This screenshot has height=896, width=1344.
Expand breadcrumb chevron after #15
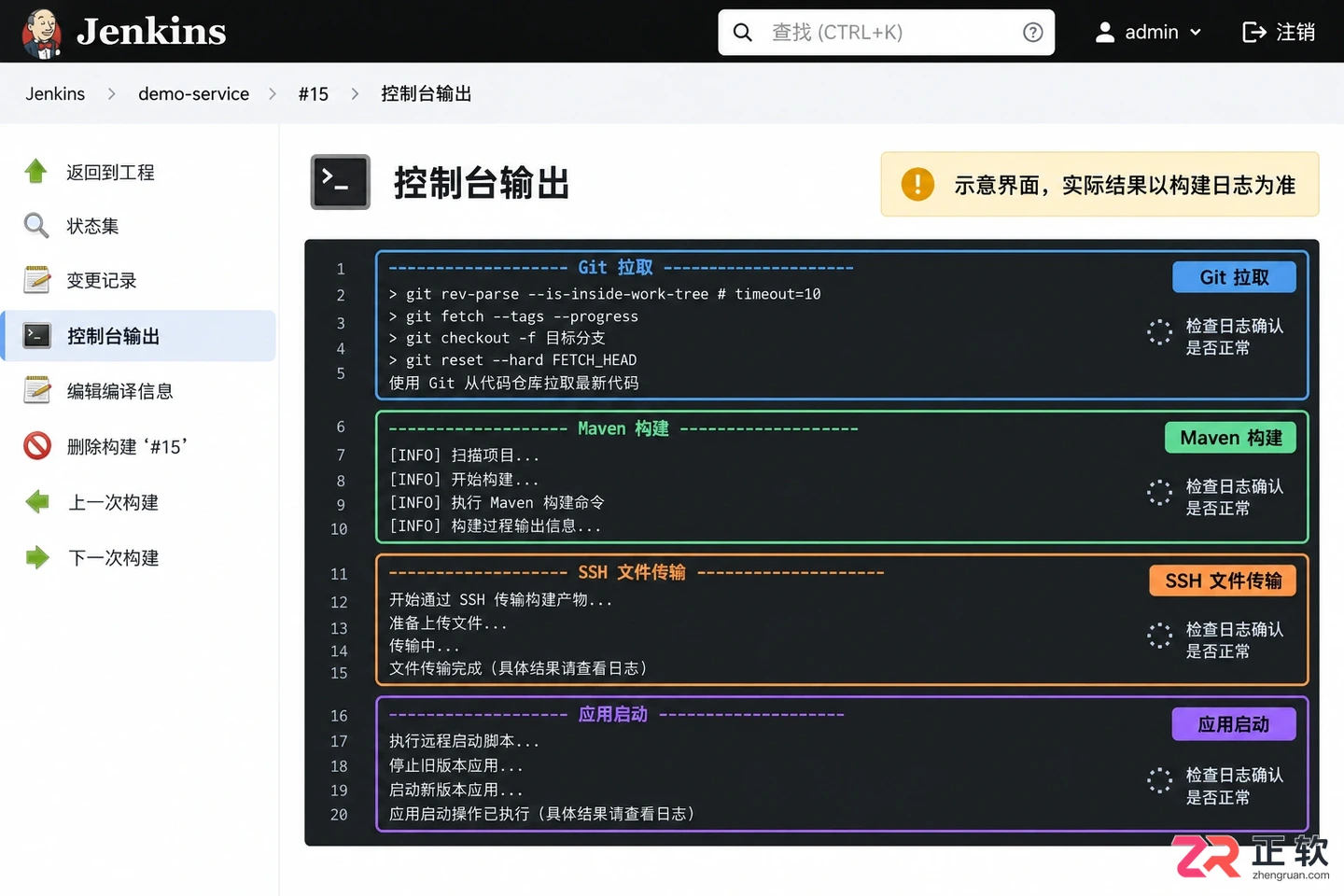tap(355, 94)
